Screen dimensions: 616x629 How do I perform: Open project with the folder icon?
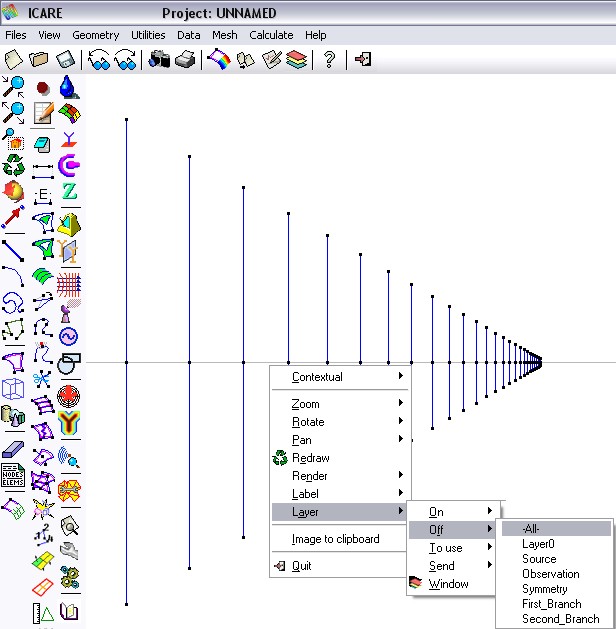coord(39,60)
